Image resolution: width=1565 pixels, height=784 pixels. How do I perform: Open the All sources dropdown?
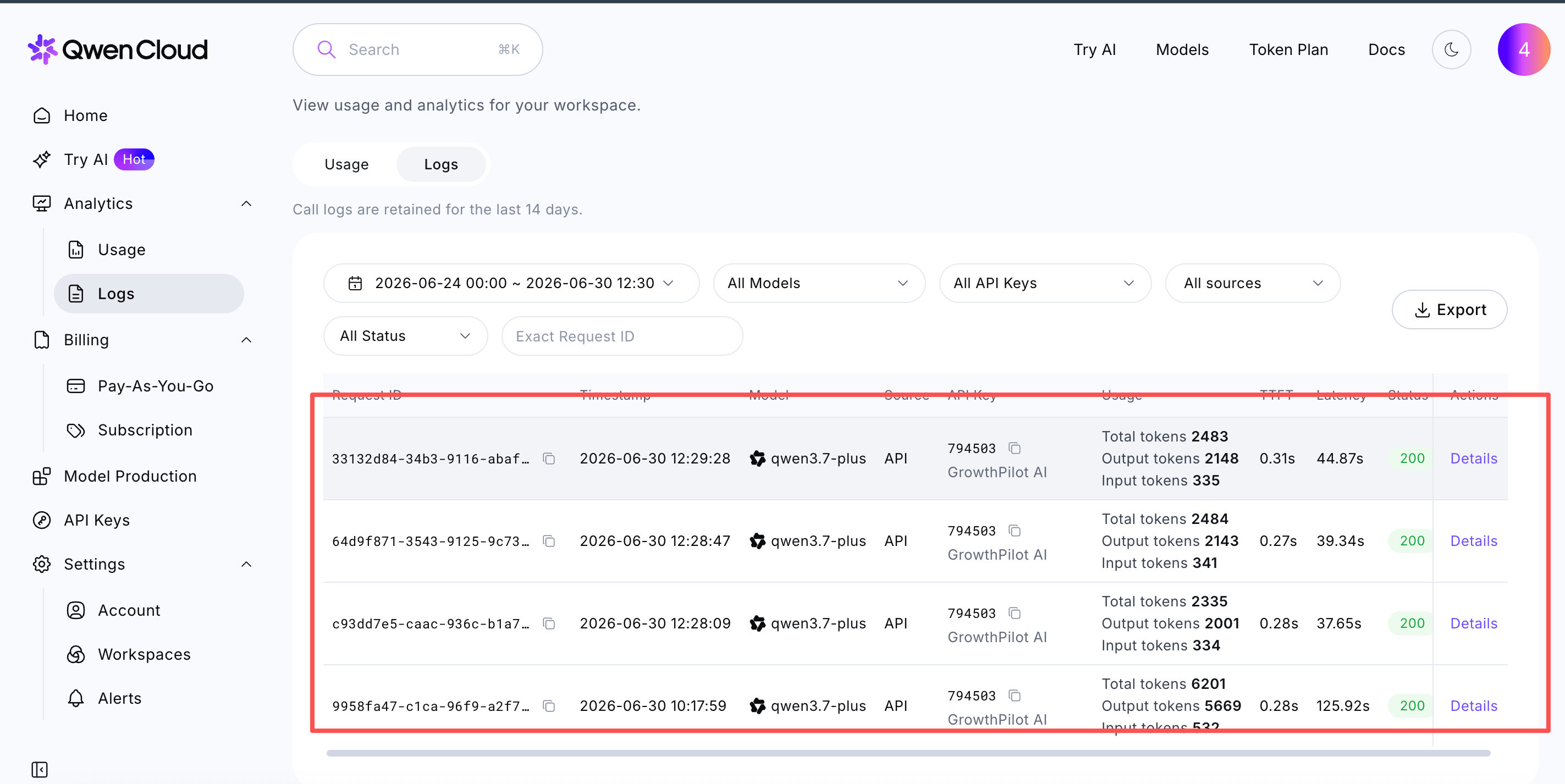click(1253, 283)
